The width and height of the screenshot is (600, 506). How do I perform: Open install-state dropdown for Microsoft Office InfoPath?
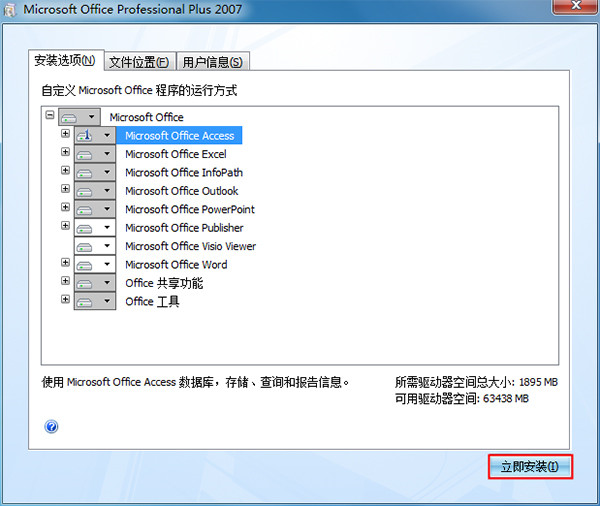tap(95, 172)
